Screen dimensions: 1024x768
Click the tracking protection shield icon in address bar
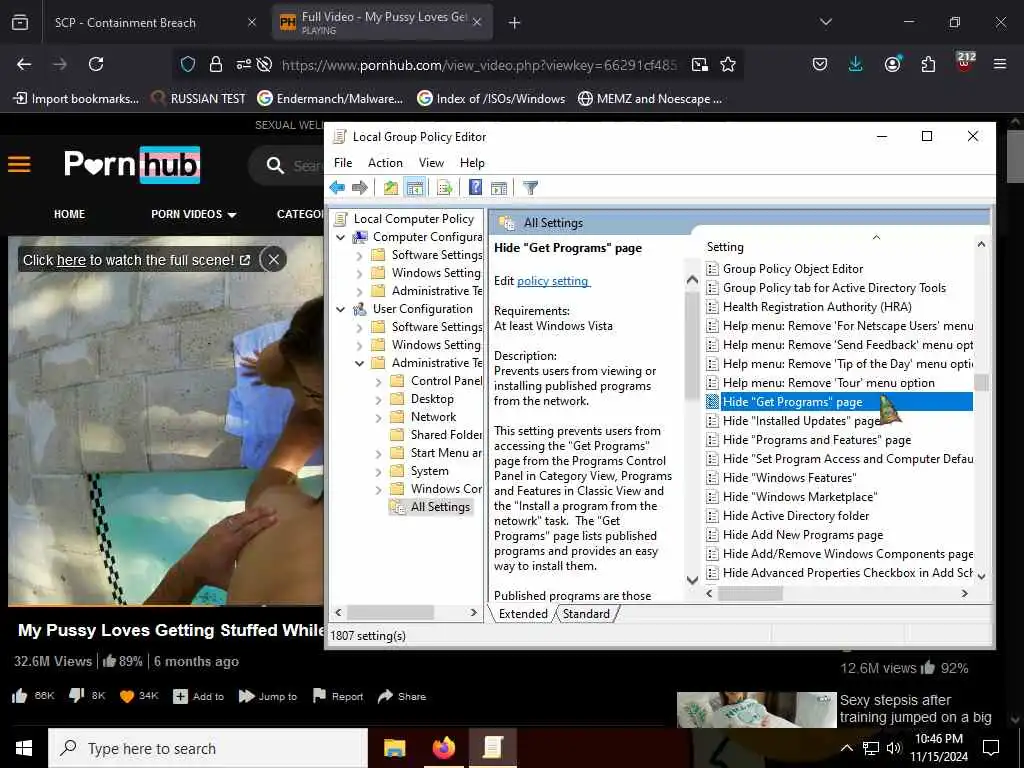click(x=188, y=64)
